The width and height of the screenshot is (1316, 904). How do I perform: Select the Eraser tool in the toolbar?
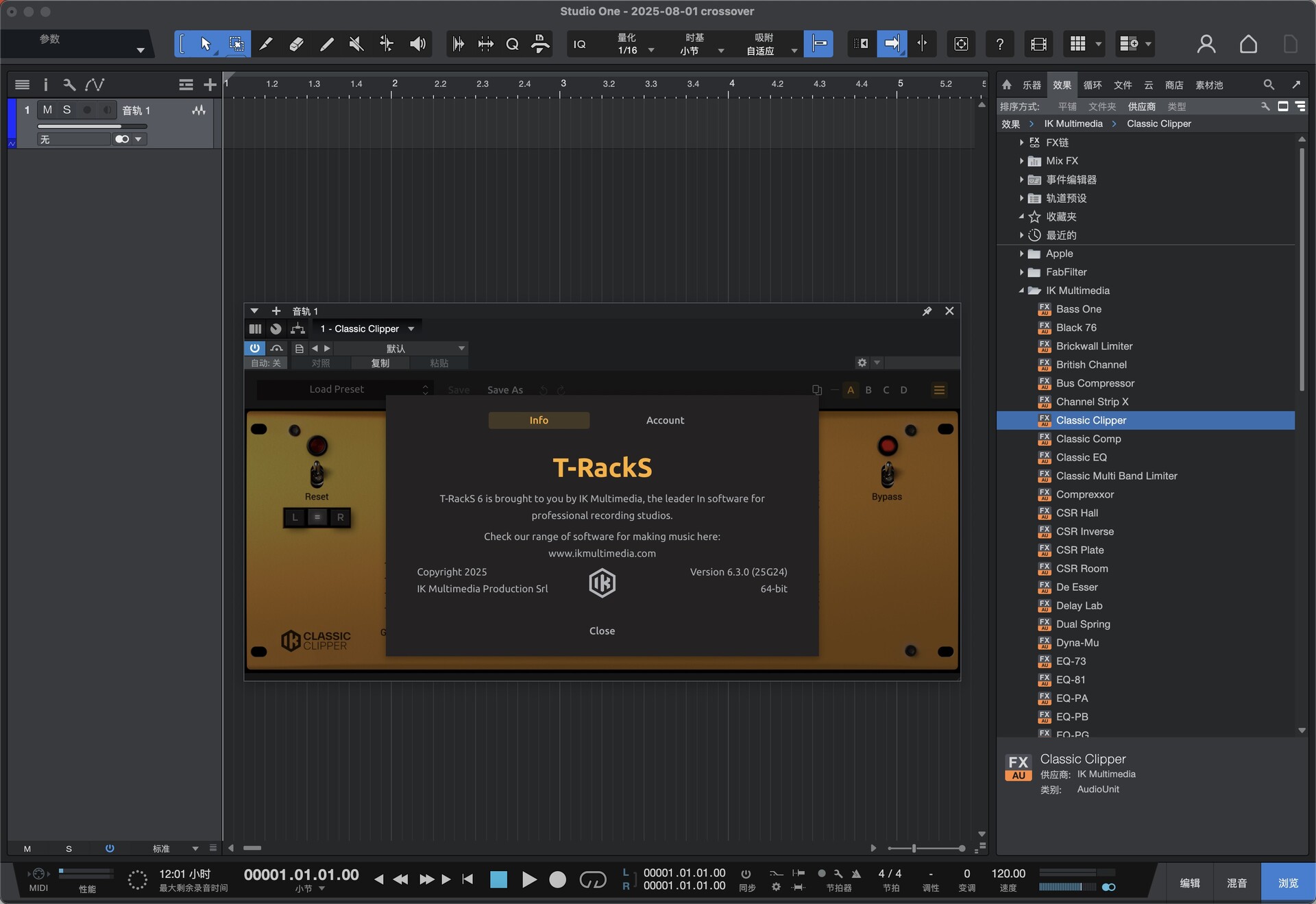[x=296, y=45]
